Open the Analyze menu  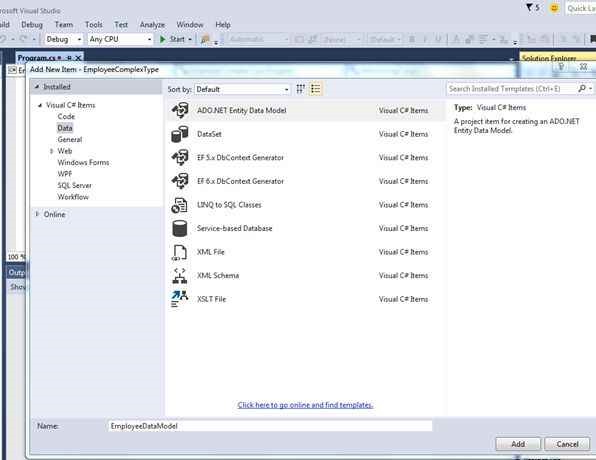[x=152, y=25]
